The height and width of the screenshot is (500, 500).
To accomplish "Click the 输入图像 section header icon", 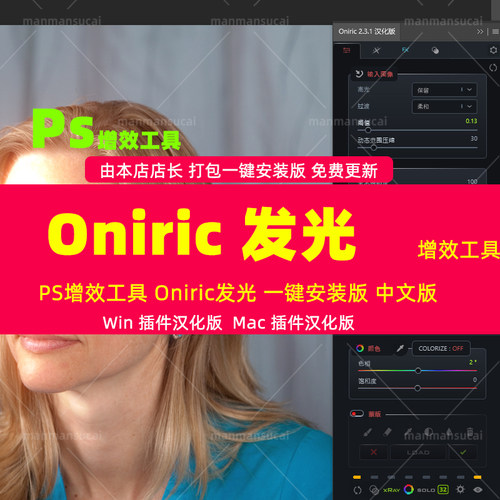I will click(x=359, y=74).
